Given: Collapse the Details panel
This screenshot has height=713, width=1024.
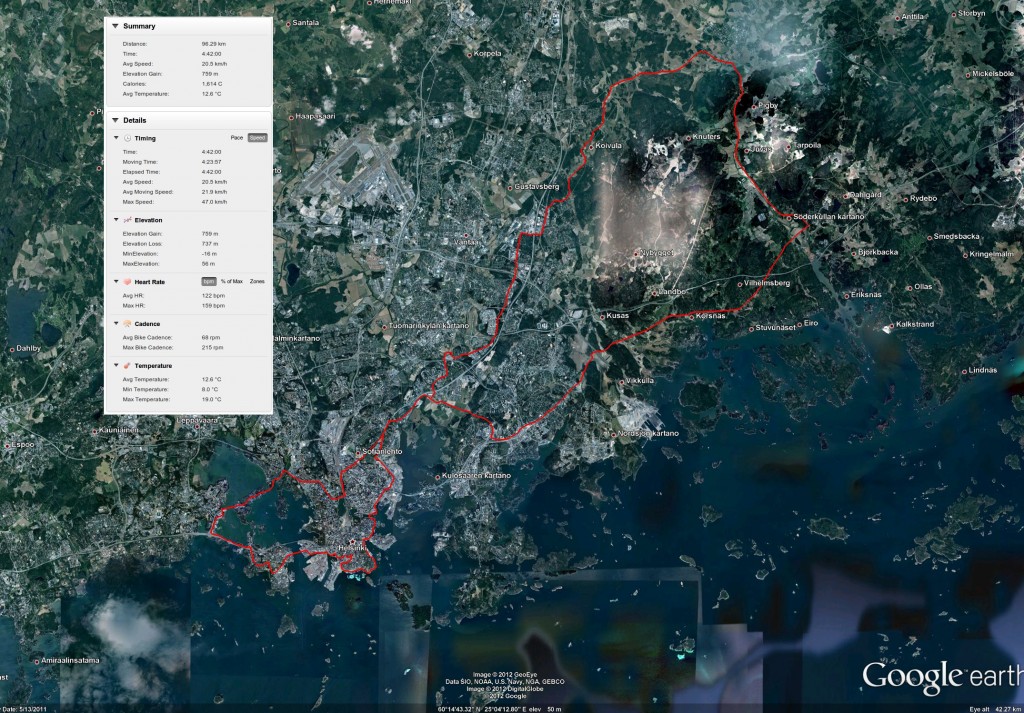Looking at the screenshot, I should tap(115, 120).
